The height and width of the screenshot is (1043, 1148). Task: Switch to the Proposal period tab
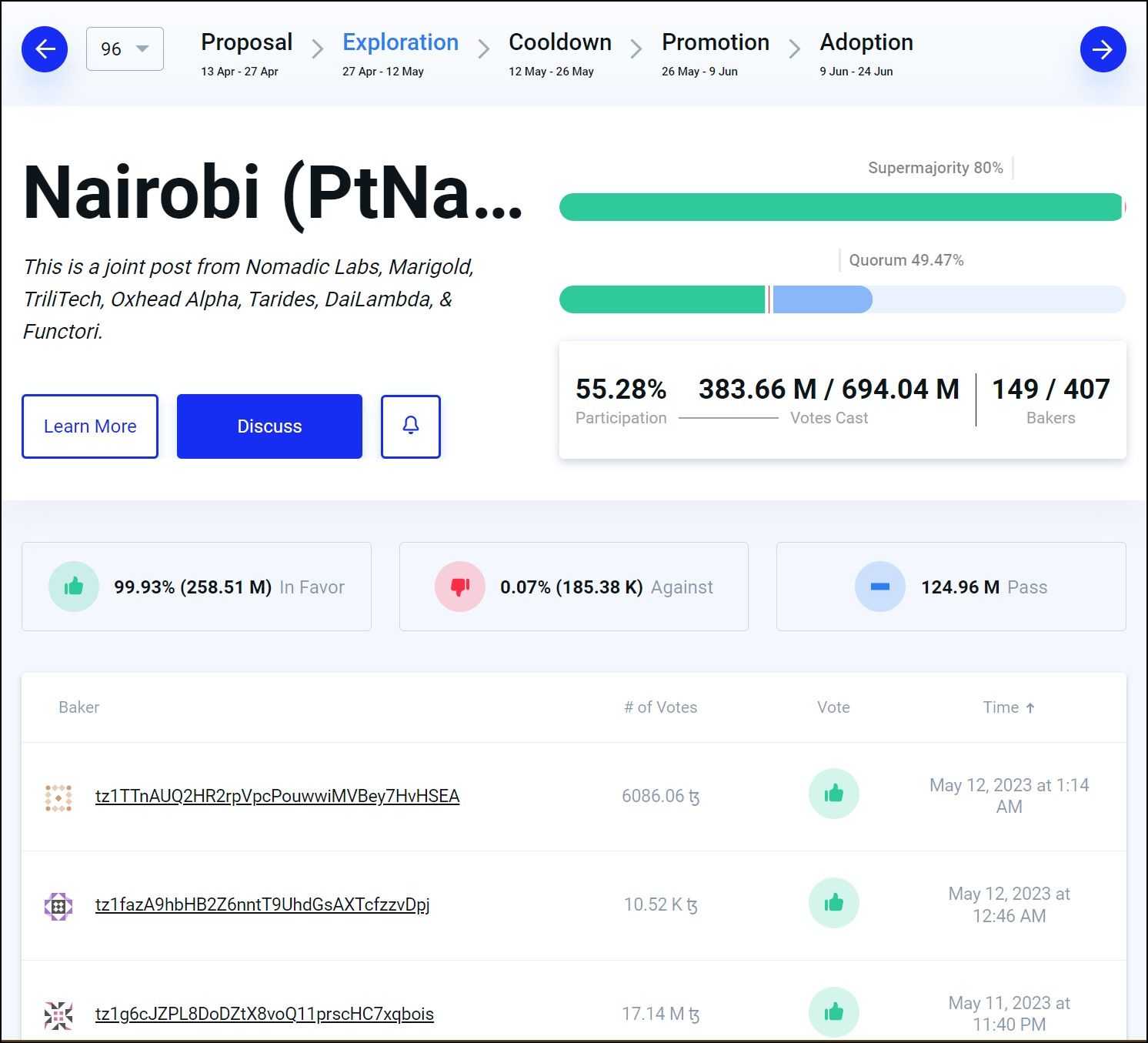point(246,43)
